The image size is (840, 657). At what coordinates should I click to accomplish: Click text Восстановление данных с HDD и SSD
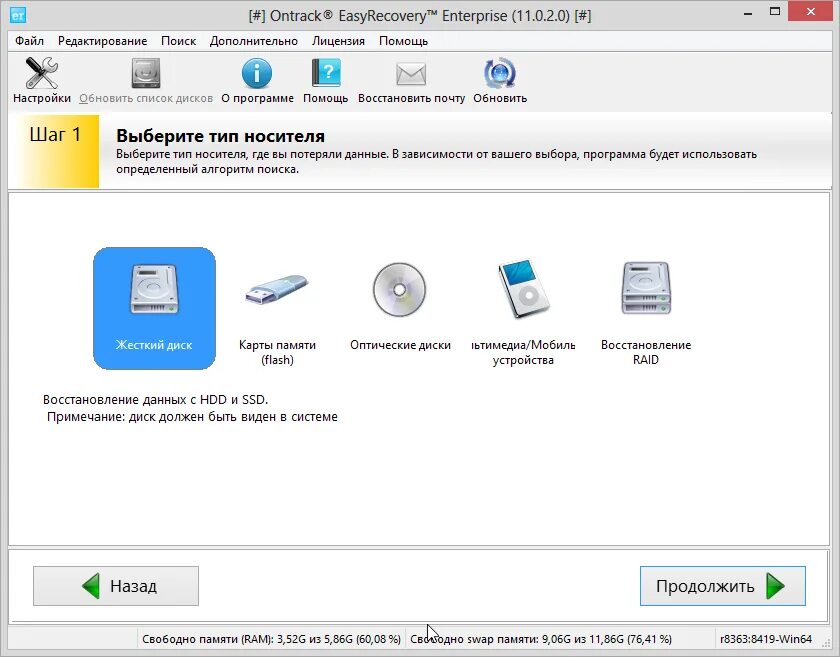point(155,400)
